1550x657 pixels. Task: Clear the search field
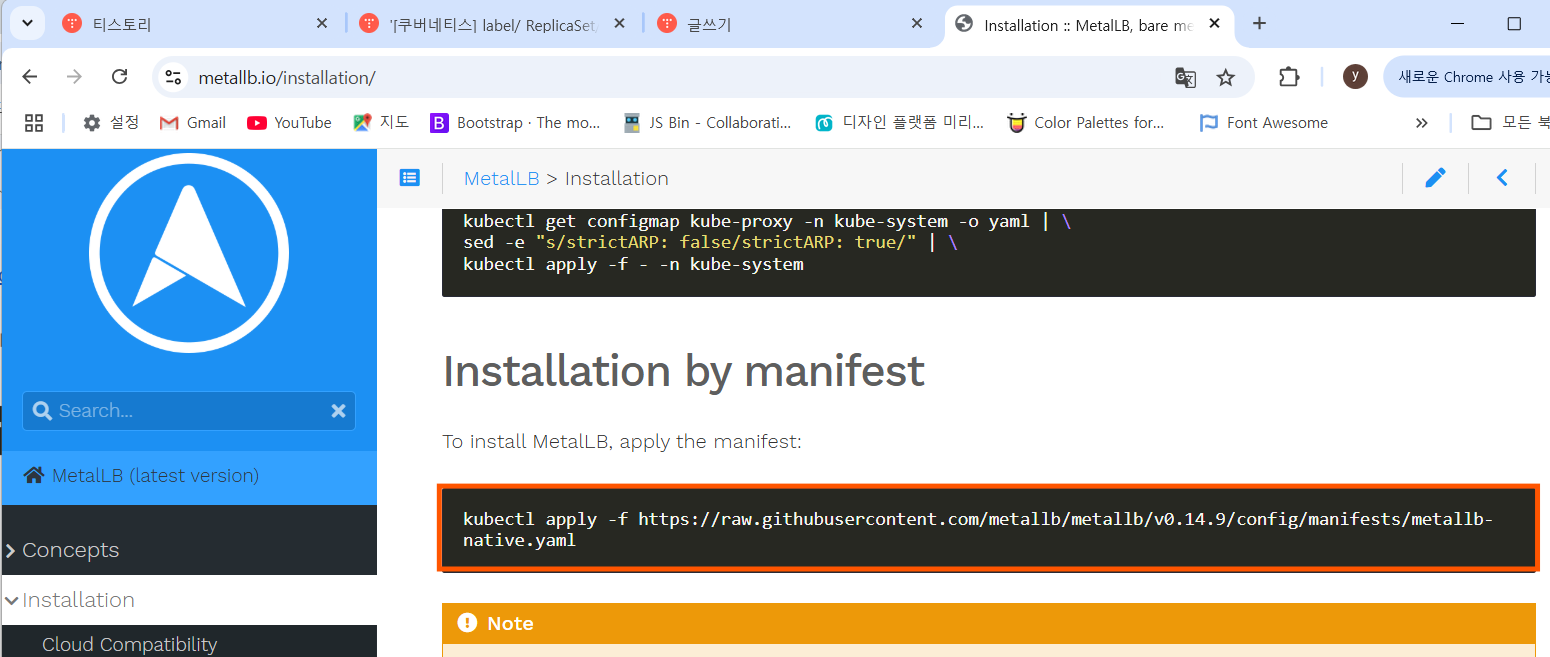(338, 411)
